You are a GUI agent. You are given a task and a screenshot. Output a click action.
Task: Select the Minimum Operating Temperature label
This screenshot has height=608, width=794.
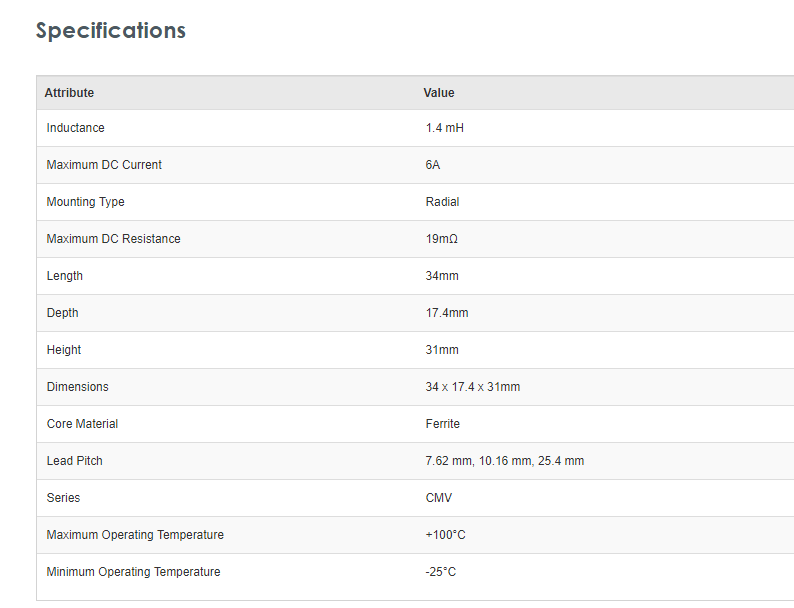click(x=133, y=572)
